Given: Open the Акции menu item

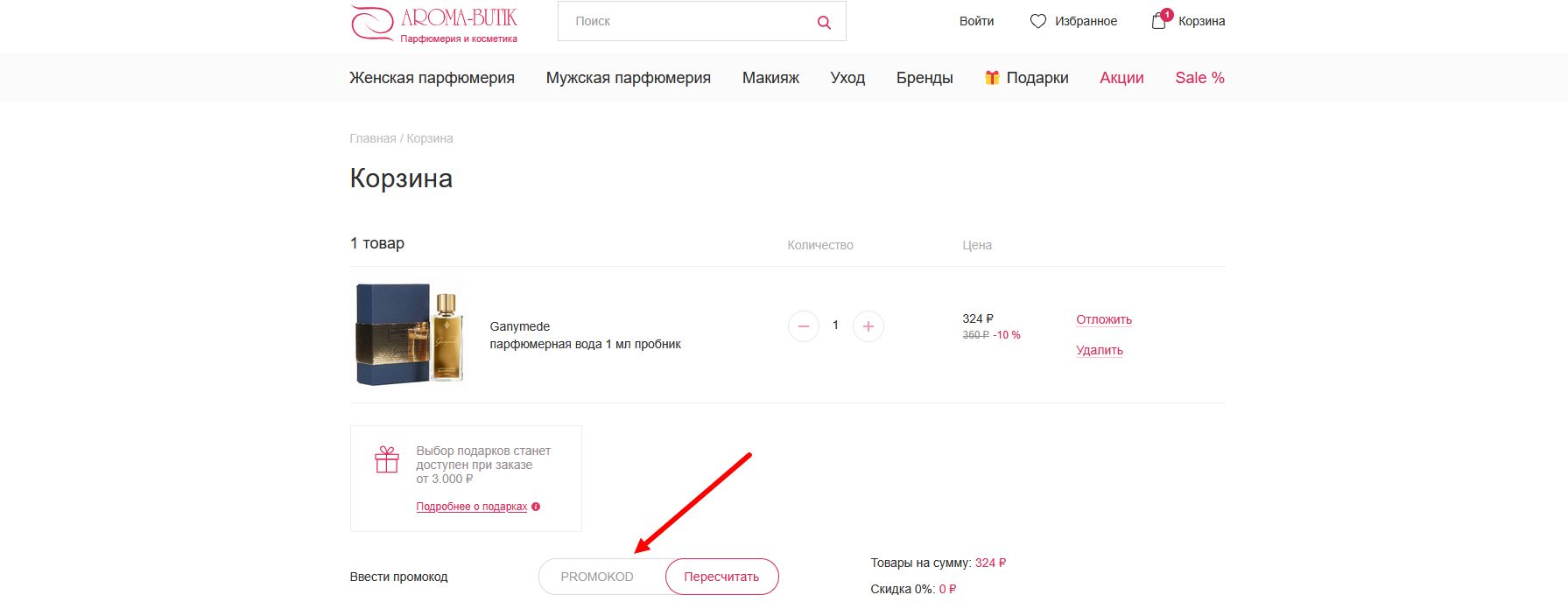Looking at the screenshot, I should coord(1122,78).
